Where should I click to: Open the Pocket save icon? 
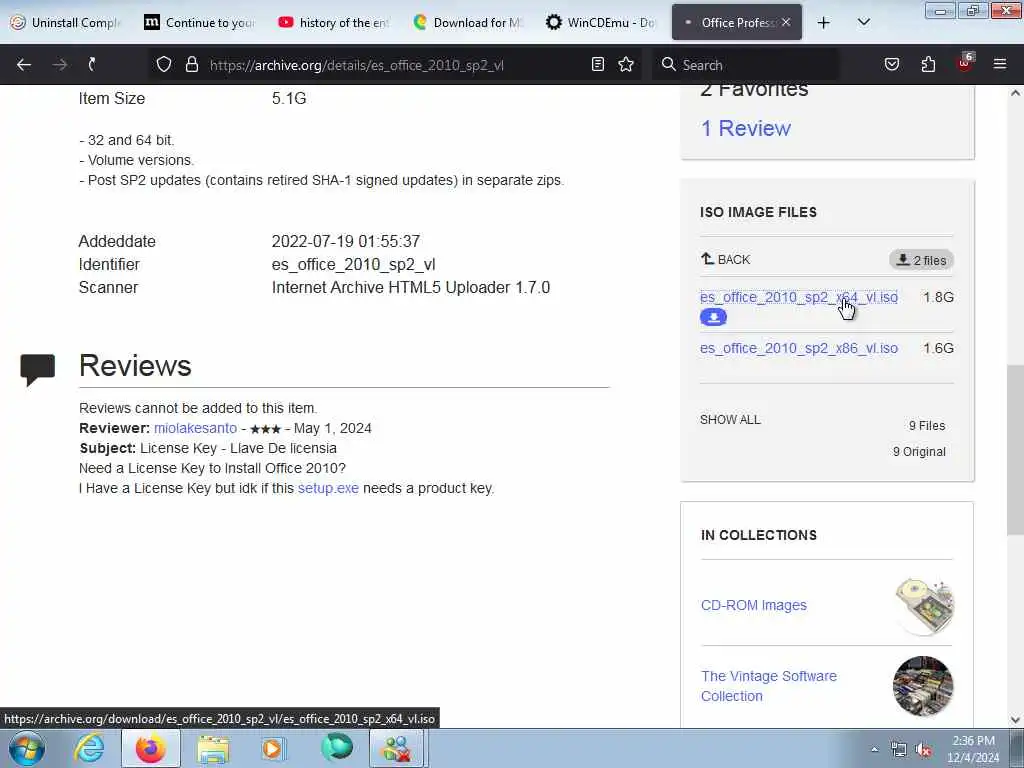click(892, 65)
